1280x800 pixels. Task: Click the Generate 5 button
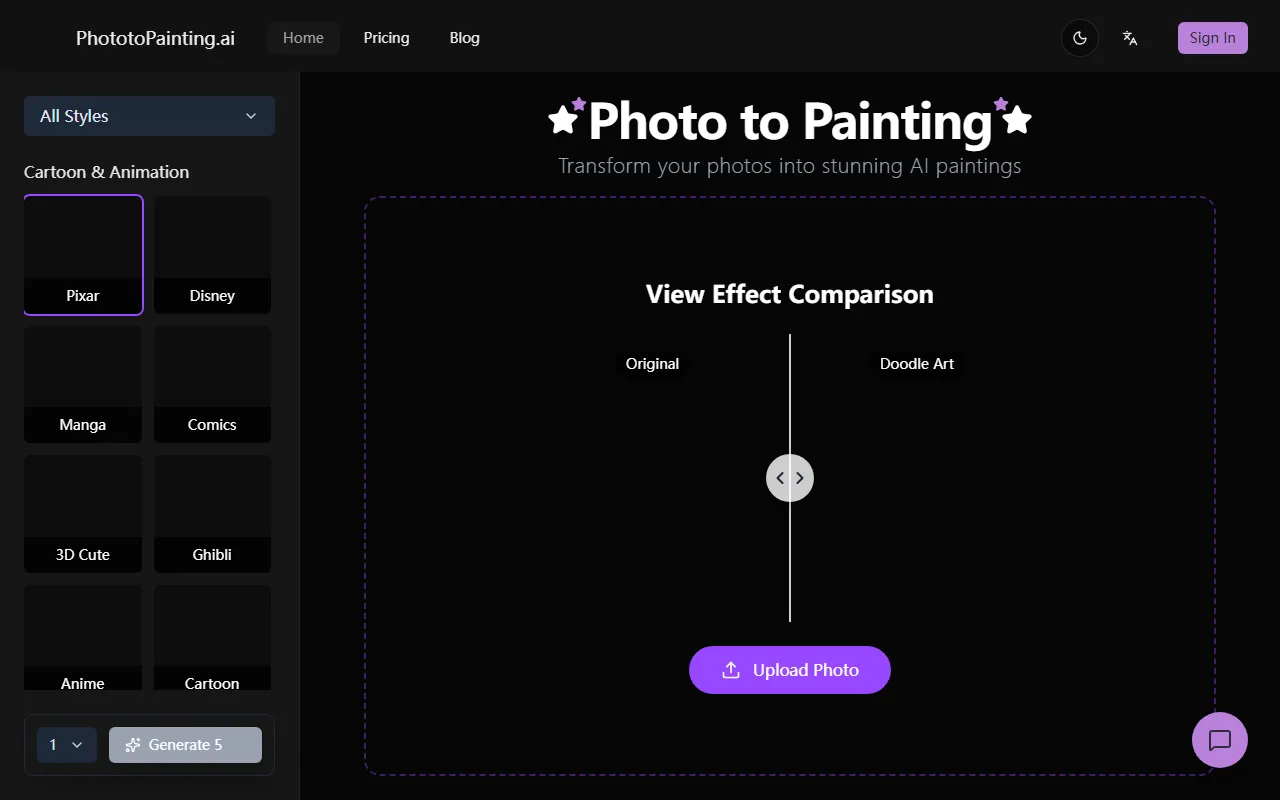[185, 745]
